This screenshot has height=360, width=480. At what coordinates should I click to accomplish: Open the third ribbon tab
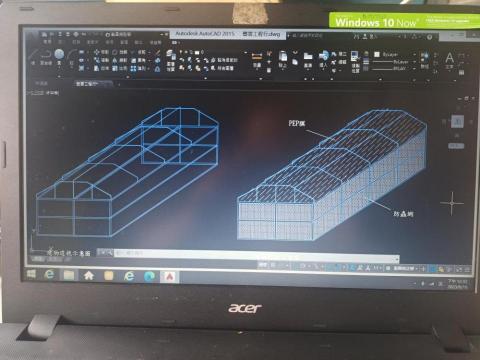[x=76, y=42]
